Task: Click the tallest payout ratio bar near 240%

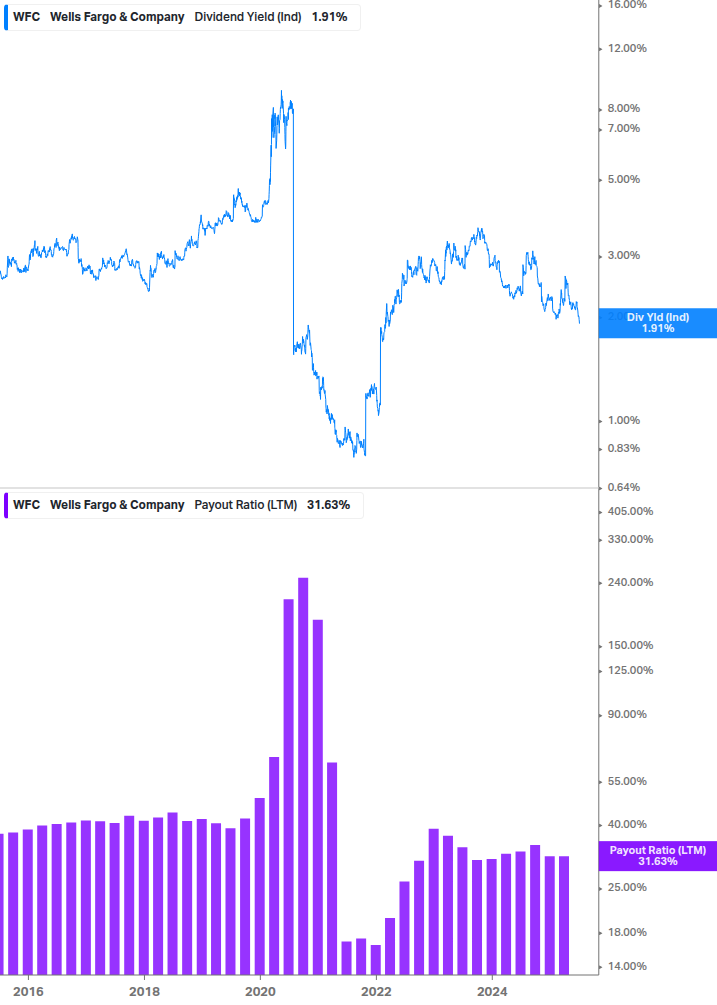Action: point(303,776)
